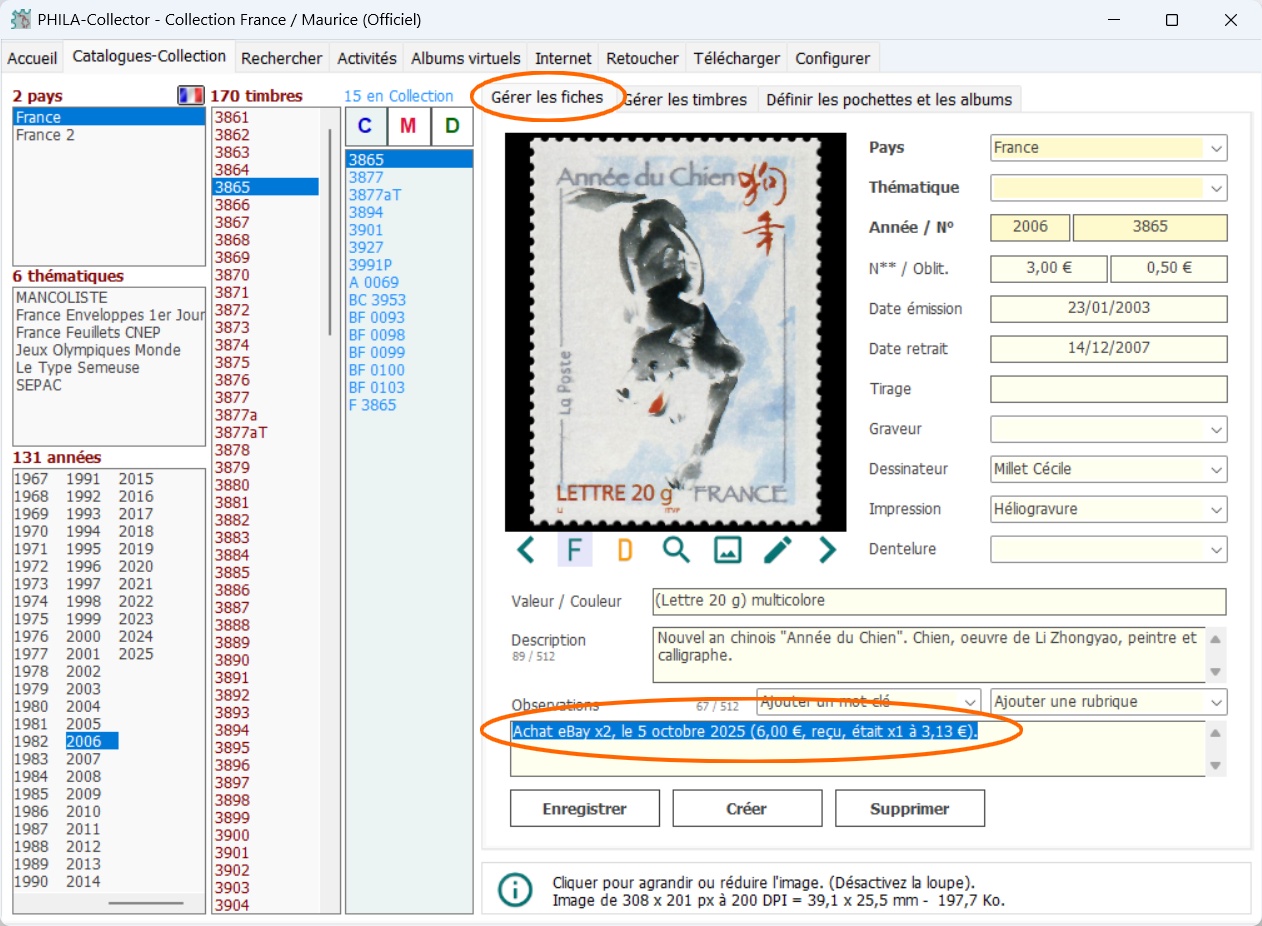Click the info icon in status panel
This screenshot has height=926, width=1262.
coord(515,890)
